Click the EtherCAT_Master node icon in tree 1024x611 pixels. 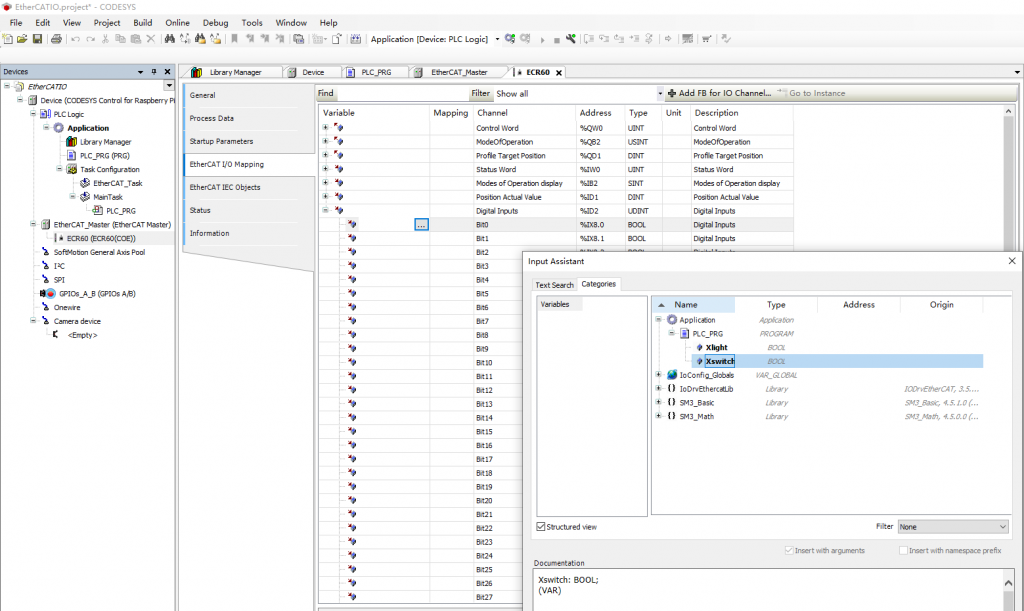coord(46,225)
